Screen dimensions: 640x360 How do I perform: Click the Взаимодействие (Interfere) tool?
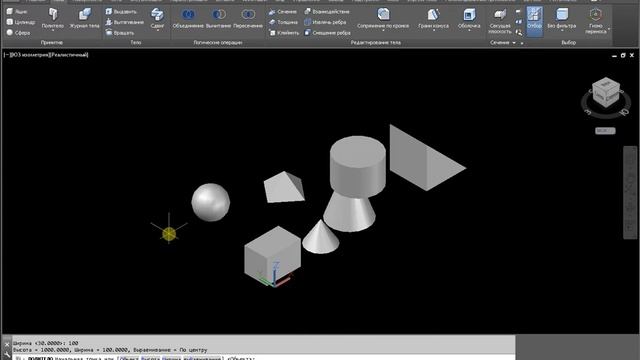point(327,12)
